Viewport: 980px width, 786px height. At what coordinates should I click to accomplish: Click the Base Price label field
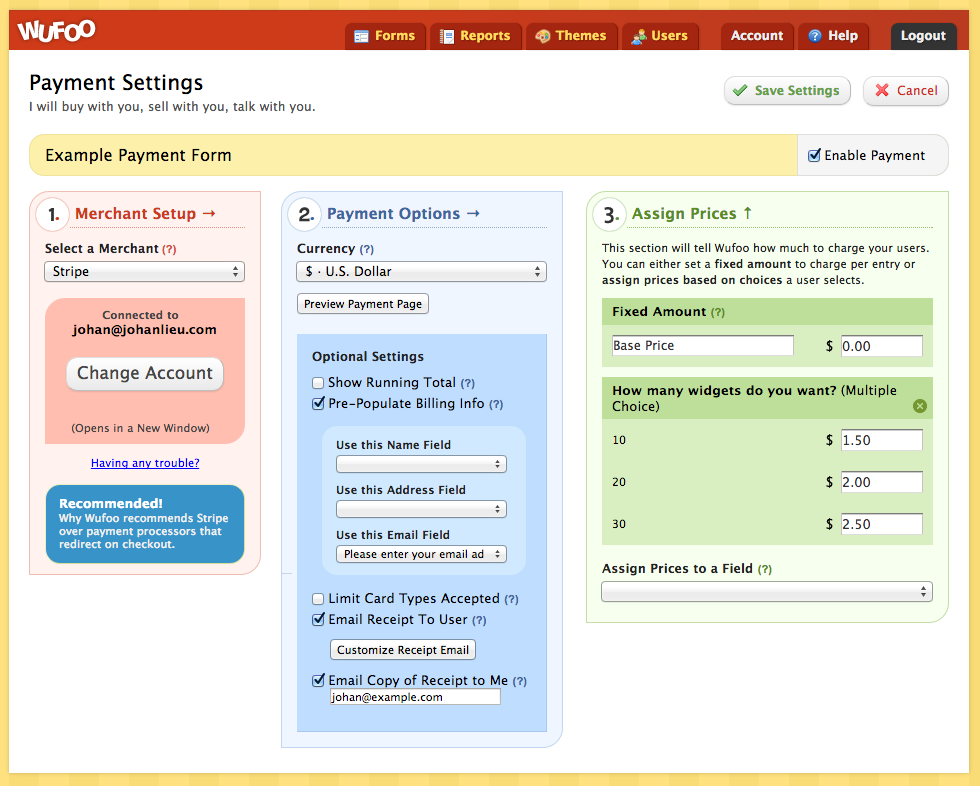click(702, 346)
